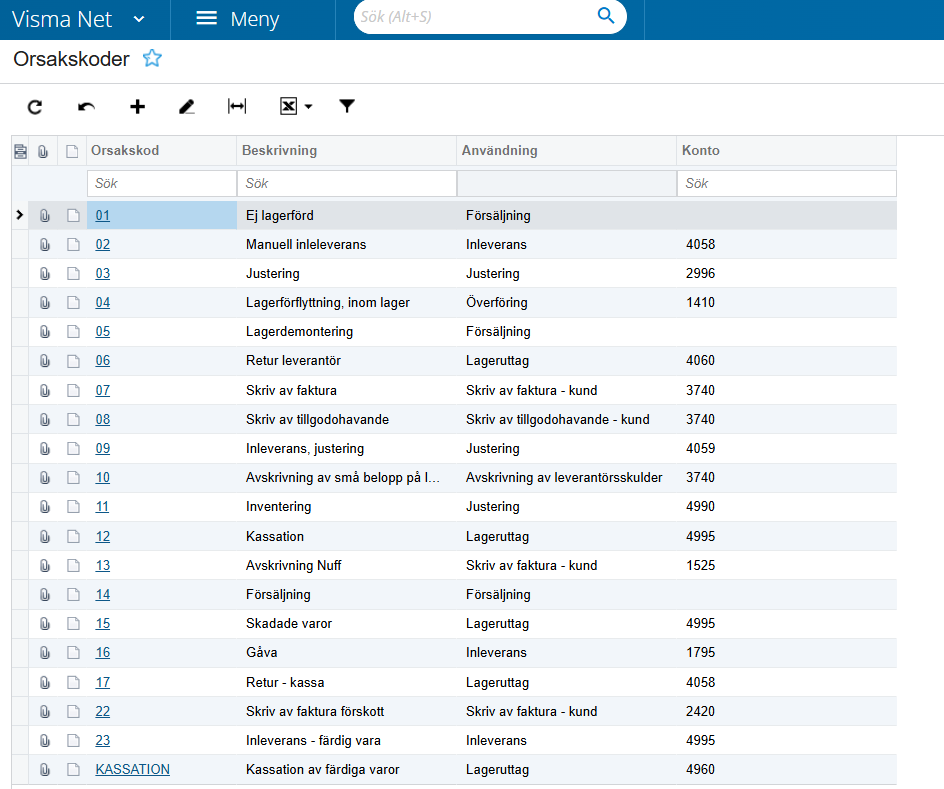The height and width of the screenshot is (789, 944).
Task: Click the paperclip icon on row 09
Action: pos(45,449)
